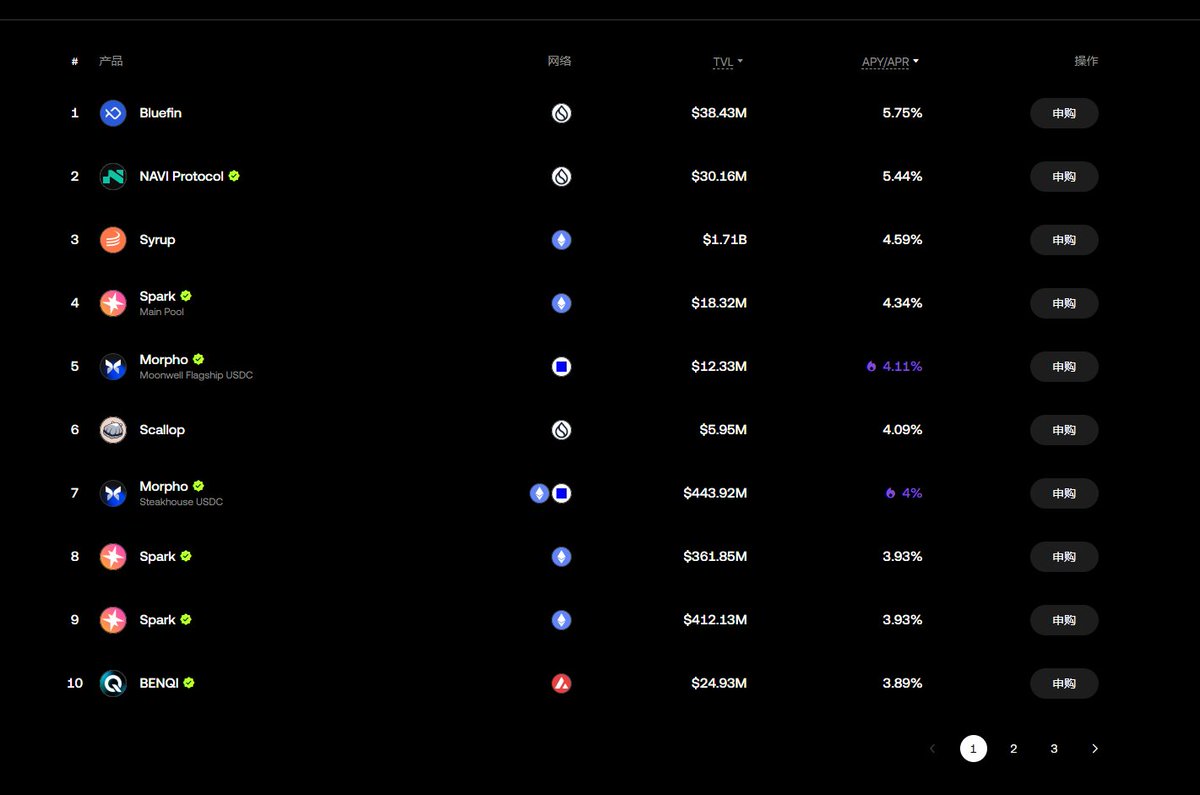The height and width of the screenshot is (795, 1200).
Task: Click the Spark logo in row 8
Action: pyautogui.click(x=113, y=556)
